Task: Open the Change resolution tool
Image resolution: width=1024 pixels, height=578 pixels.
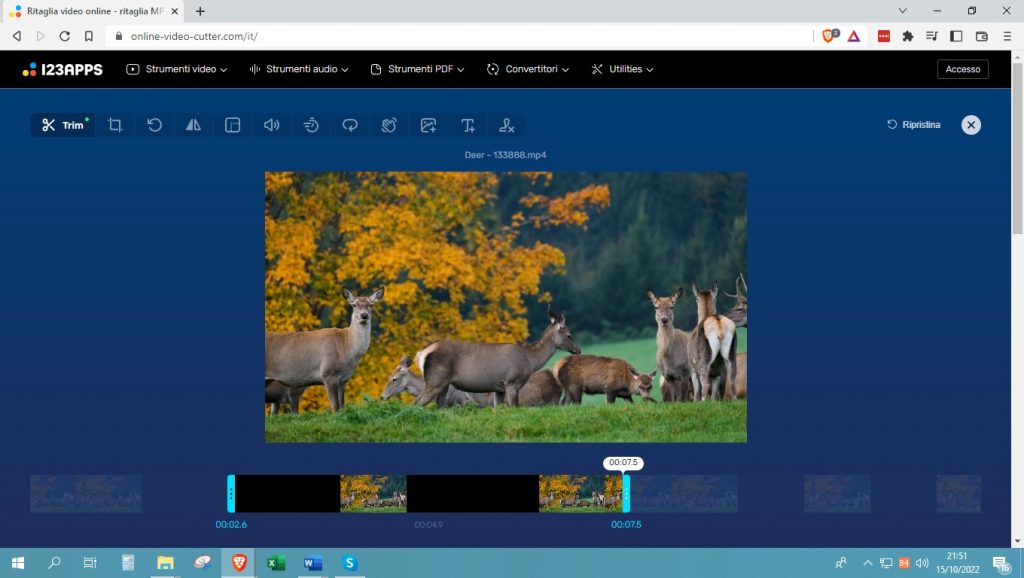Action: [232, 125]
